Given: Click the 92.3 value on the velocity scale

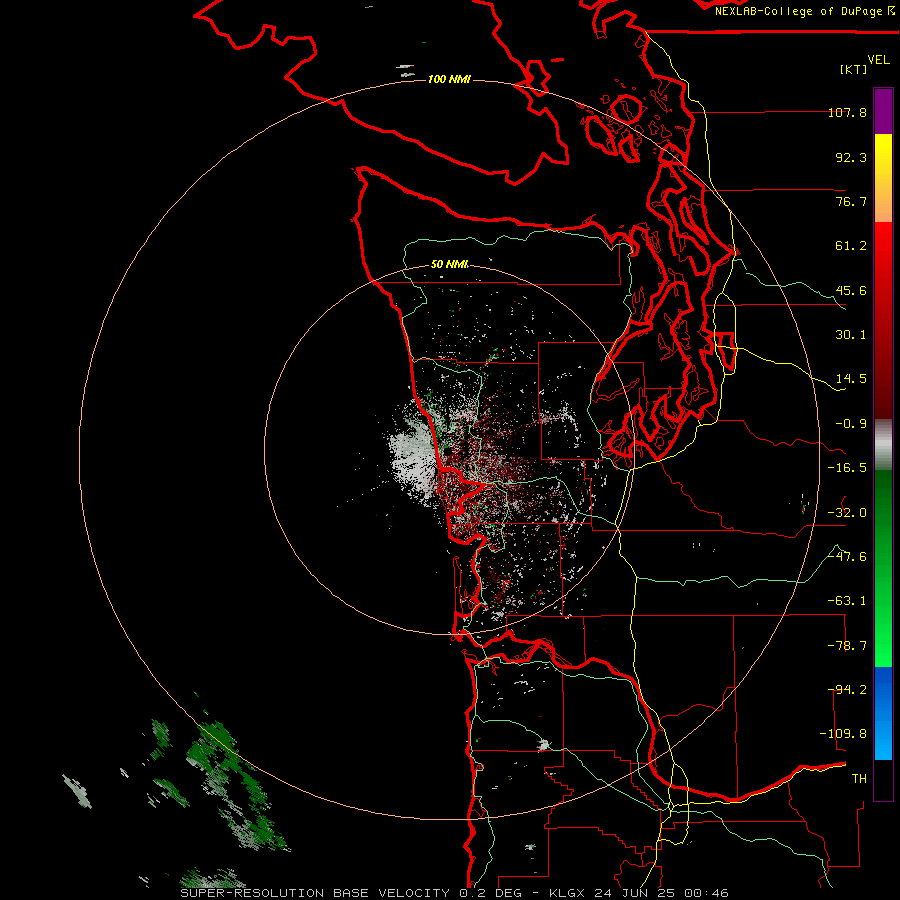Looking at the screenshot, I should pos(851,157).
